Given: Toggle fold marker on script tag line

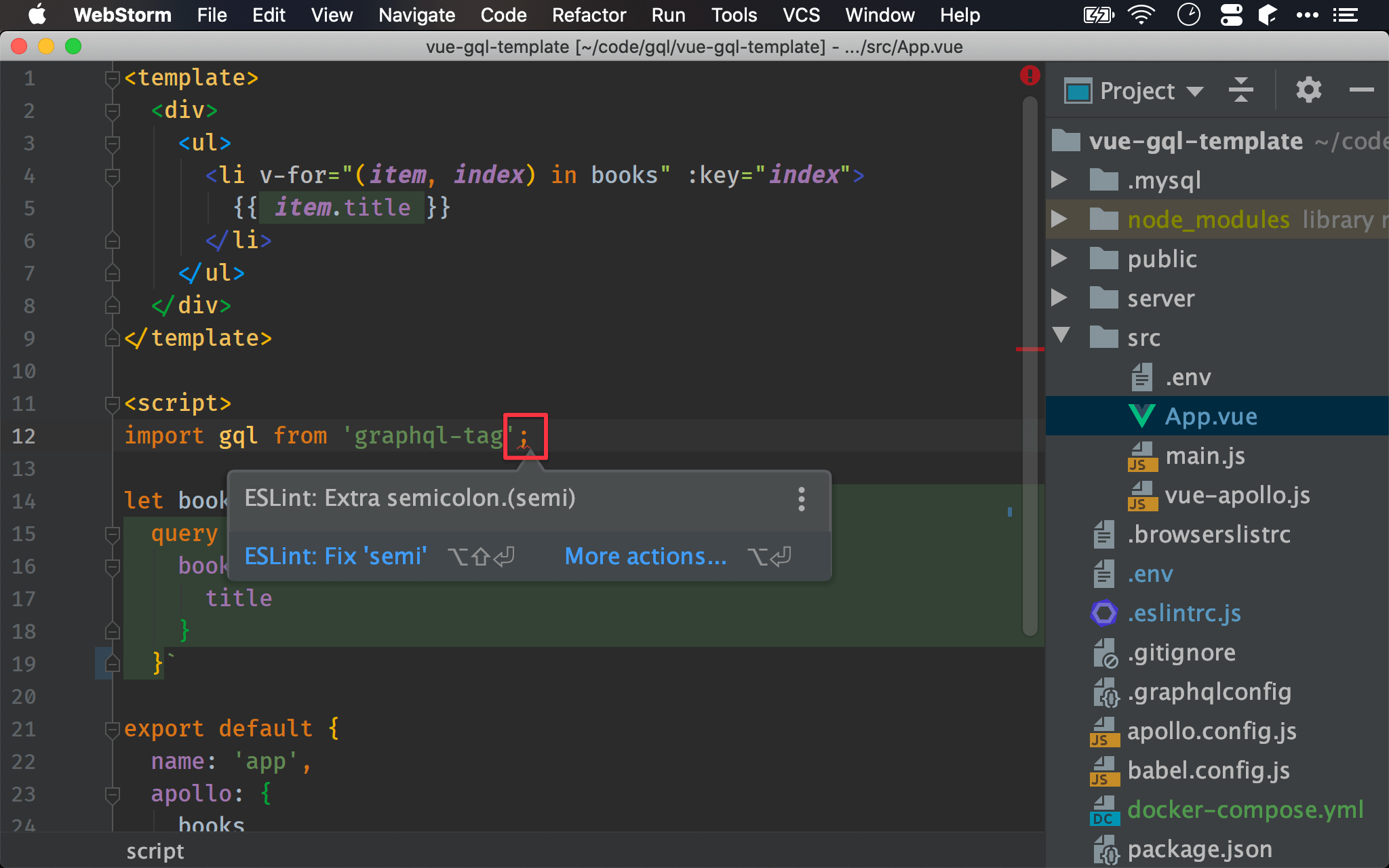Looking at the screenshot, I should click(113, 404).
